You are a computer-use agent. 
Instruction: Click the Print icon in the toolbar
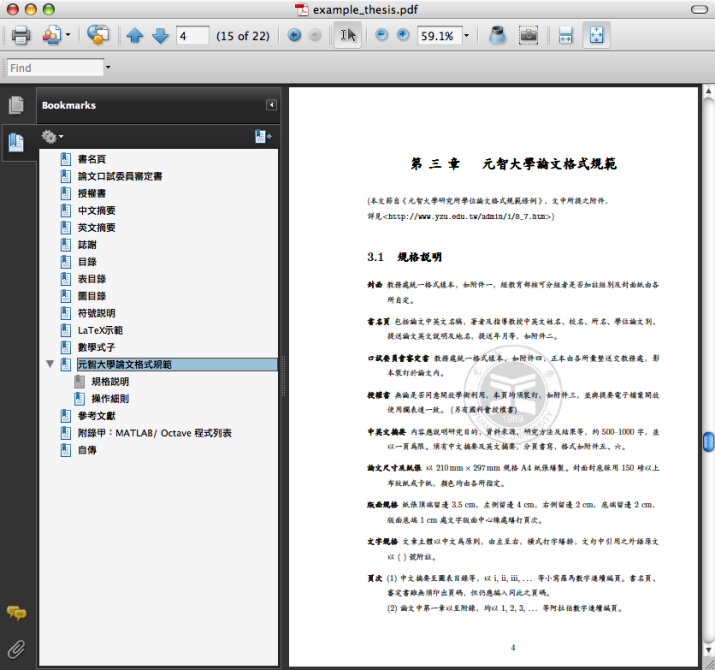point(21,36)
